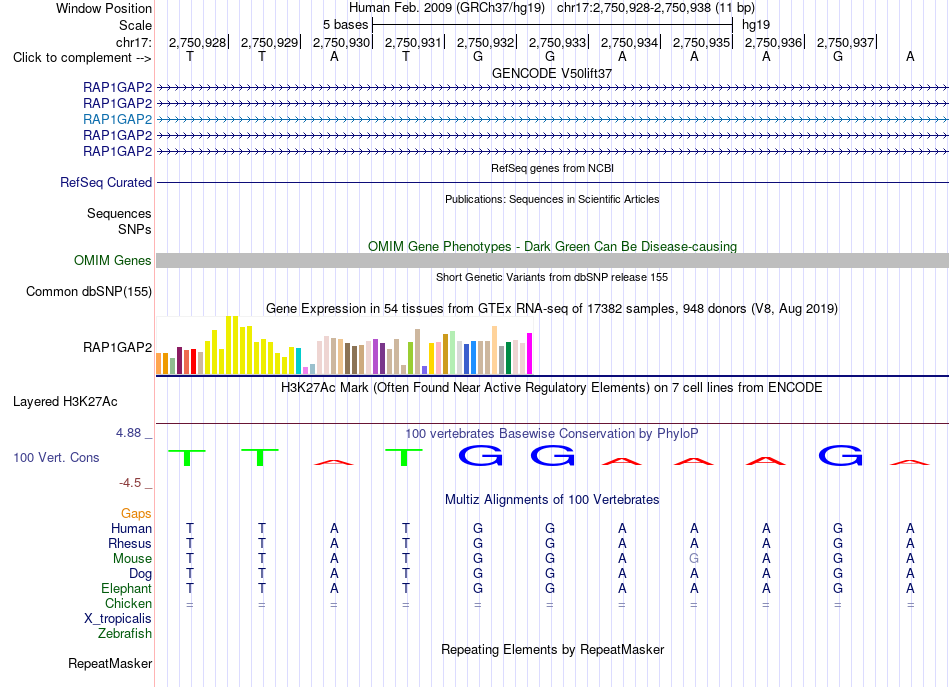The image size is (950, 687).
Task: Click the rightmost blue G PhyloP letter
Action: pyautogui.click(x=840, y=456)
